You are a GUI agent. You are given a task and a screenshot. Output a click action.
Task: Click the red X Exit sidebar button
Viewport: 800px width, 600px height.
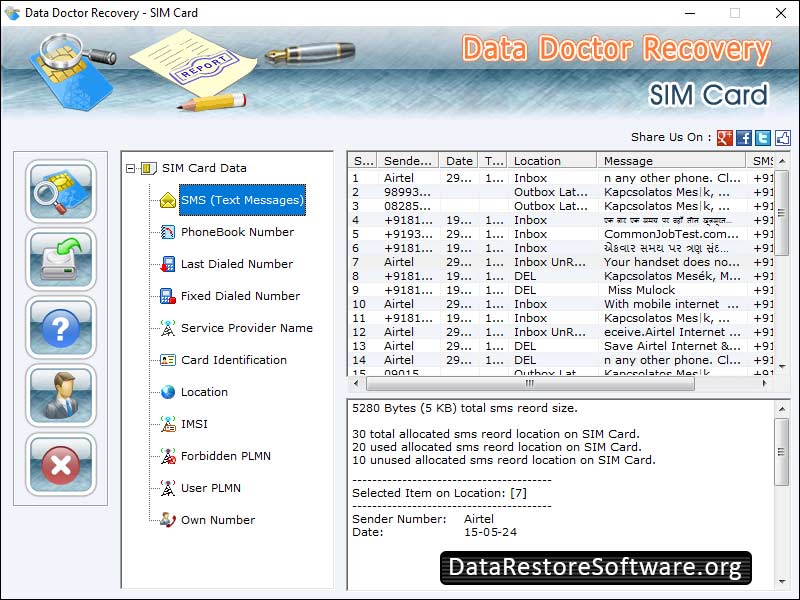pyautogui.click(x=61, y=464)
